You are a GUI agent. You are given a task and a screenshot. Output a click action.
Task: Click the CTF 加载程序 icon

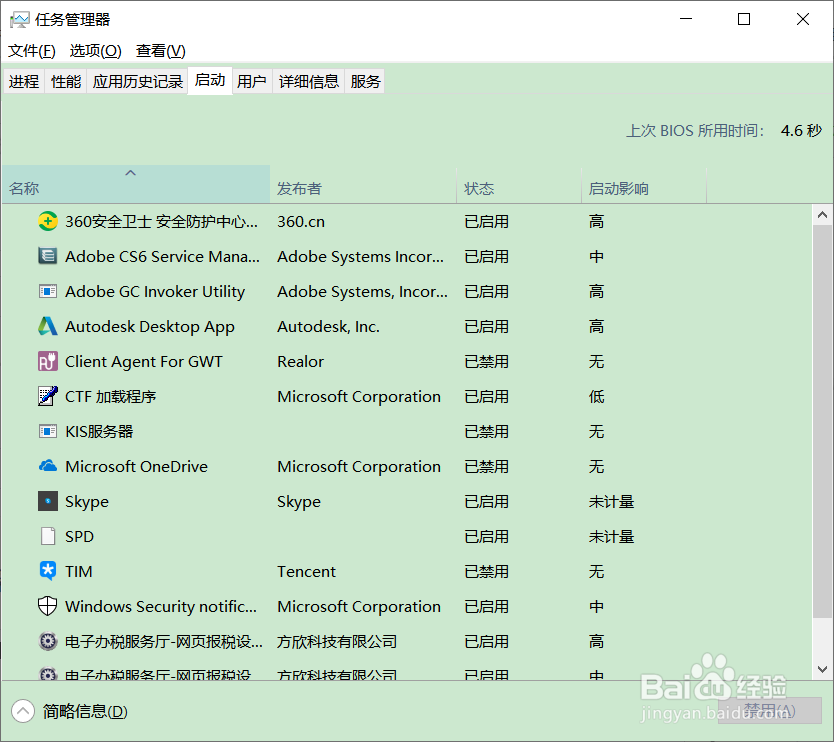47,396
